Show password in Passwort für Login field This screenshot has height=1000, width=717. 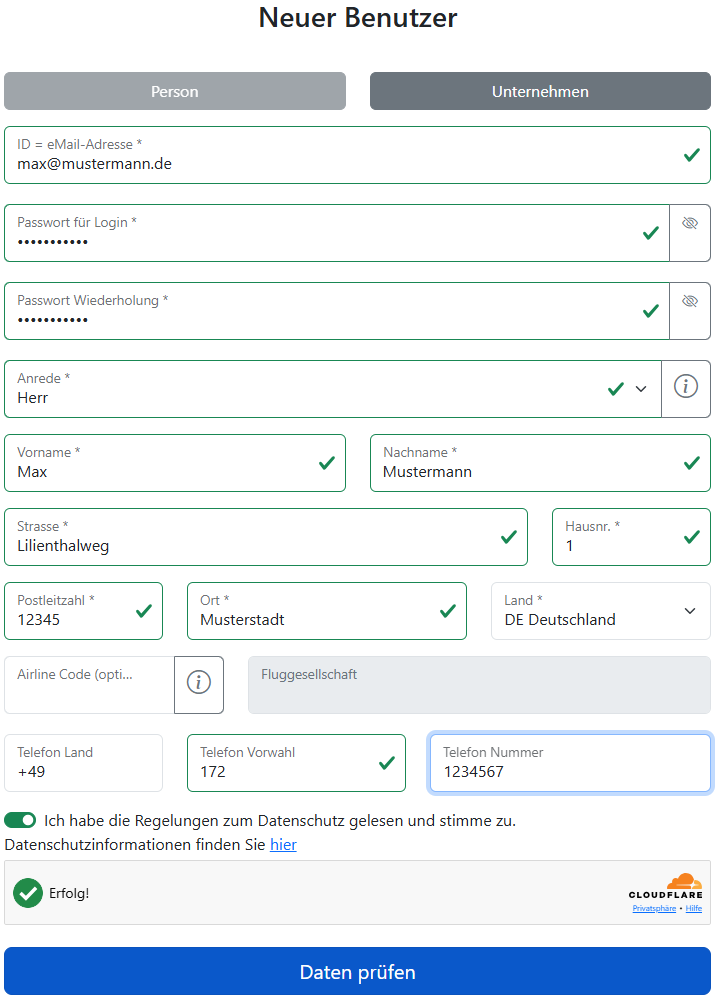click(x=689, y=224)
